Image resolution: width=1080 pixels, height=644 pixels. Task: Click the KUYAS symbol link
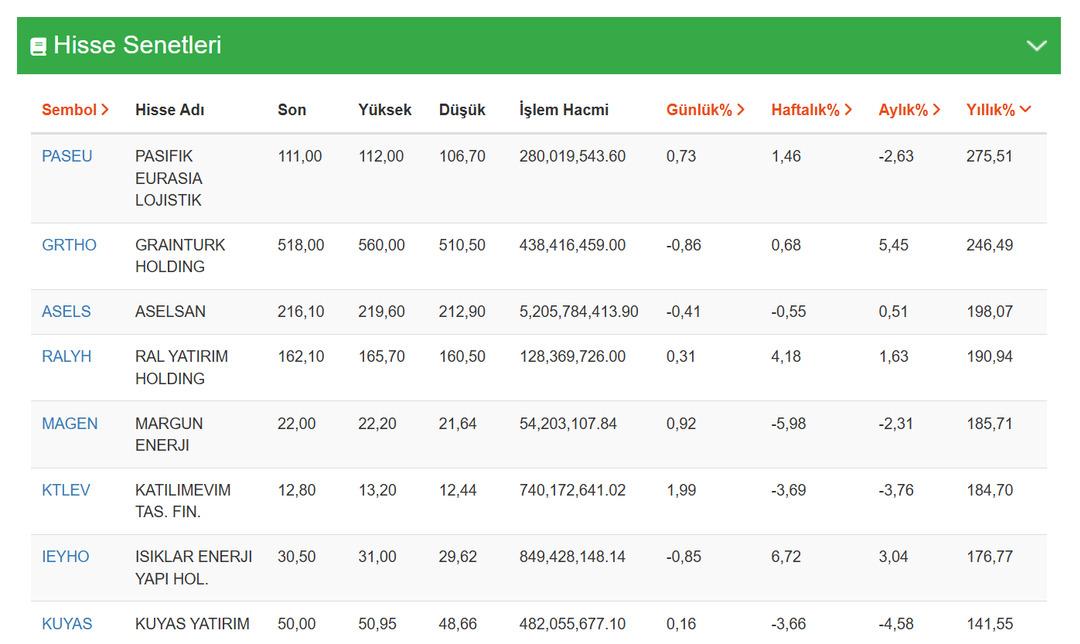(x=67, y=624)
